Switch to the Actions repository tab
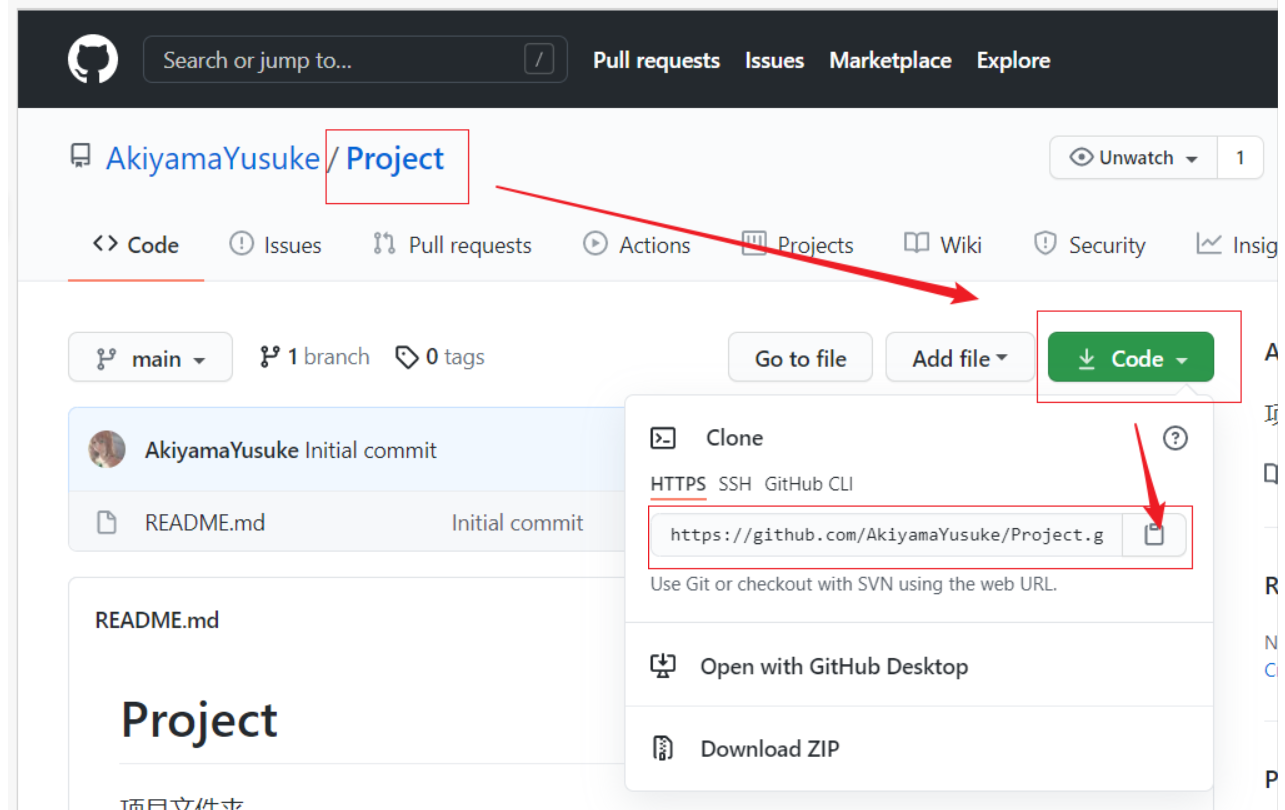This screenshot has height=810, width=1285. tap(637, 245)
